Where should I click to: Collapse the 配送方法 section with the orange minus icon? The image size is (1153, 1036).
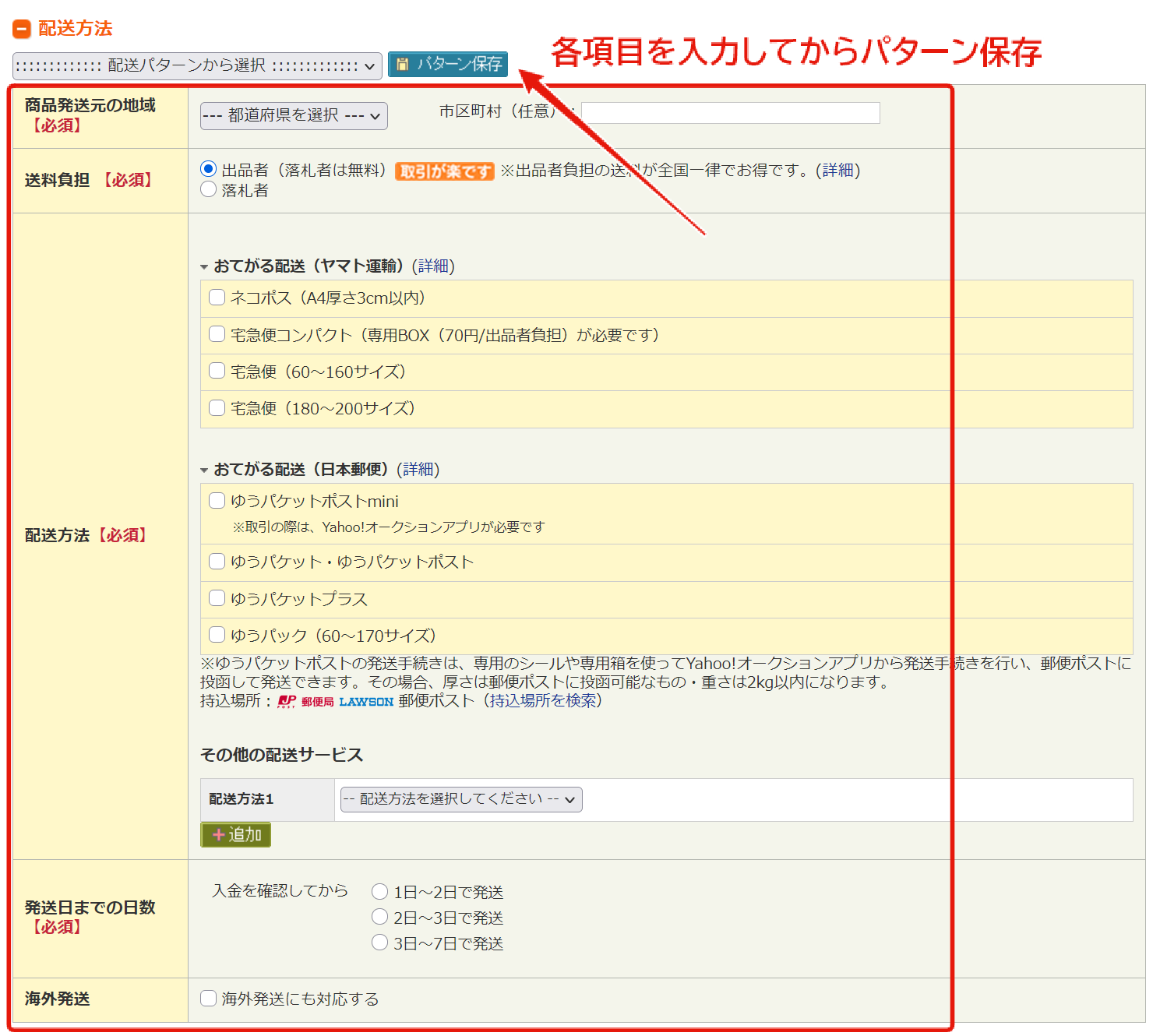22,29
